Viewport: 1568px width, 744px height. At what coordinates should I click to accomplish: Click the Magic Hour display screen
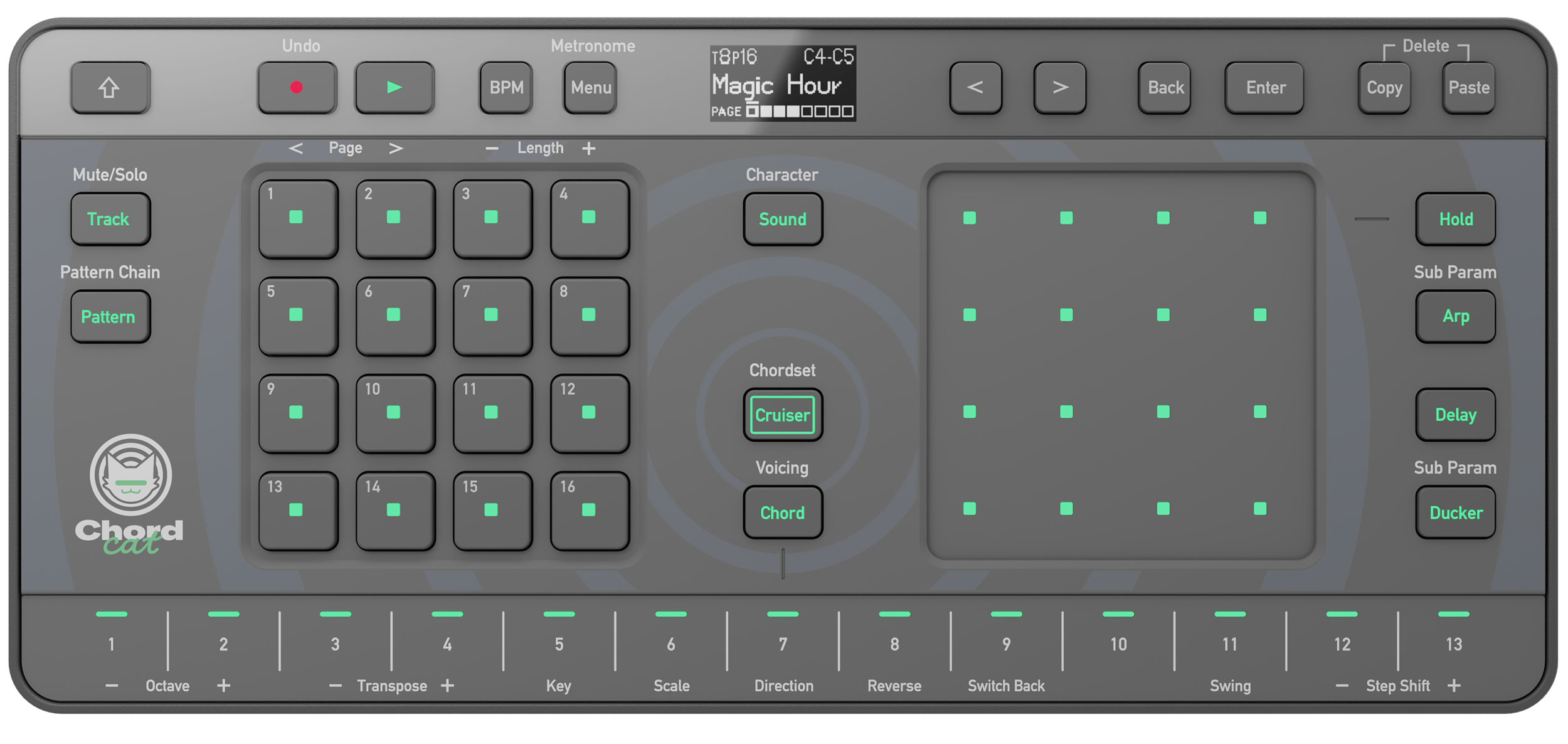coord(783,83)
